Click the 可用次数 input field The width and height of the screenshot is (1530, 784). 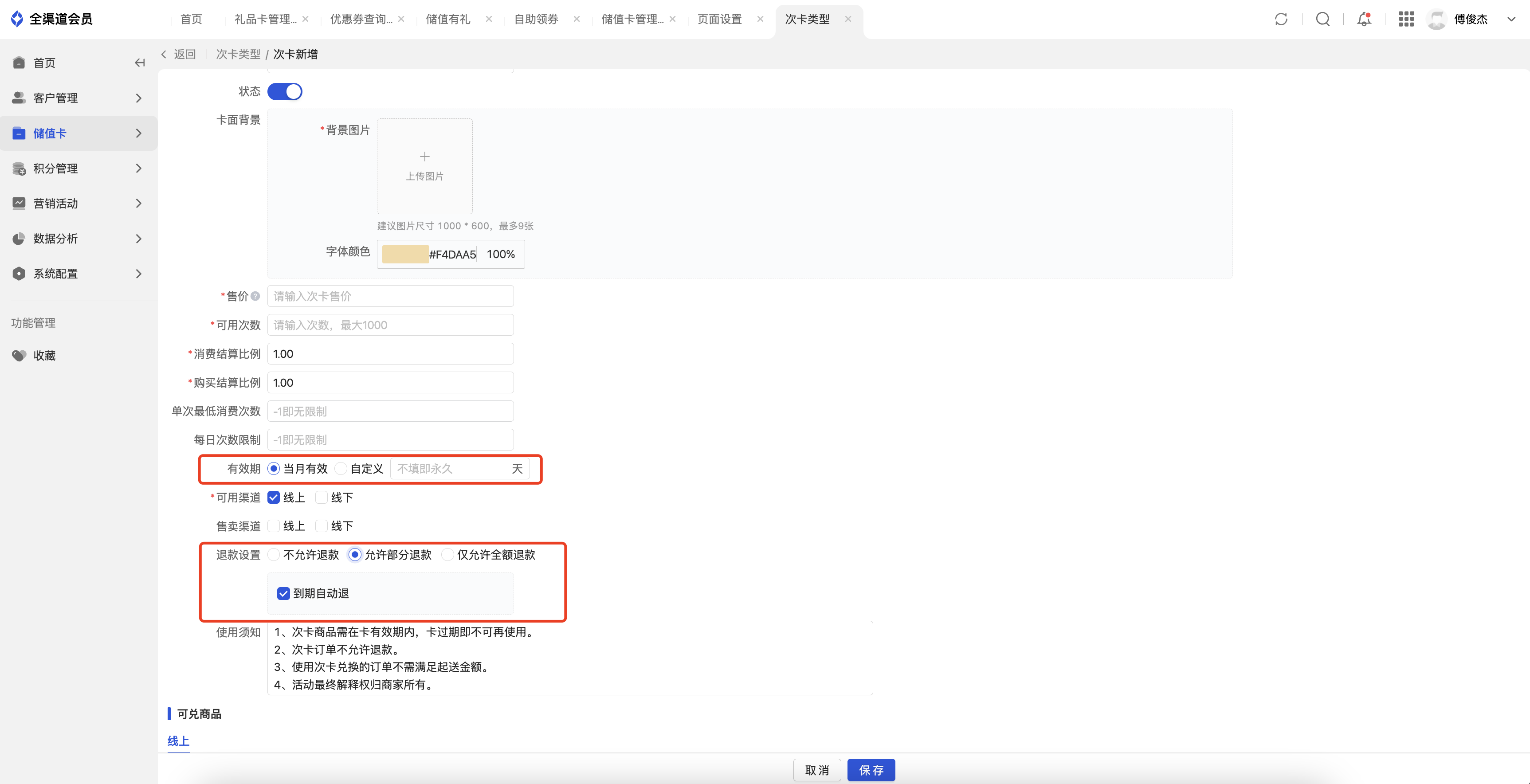(x=390, y=325)
